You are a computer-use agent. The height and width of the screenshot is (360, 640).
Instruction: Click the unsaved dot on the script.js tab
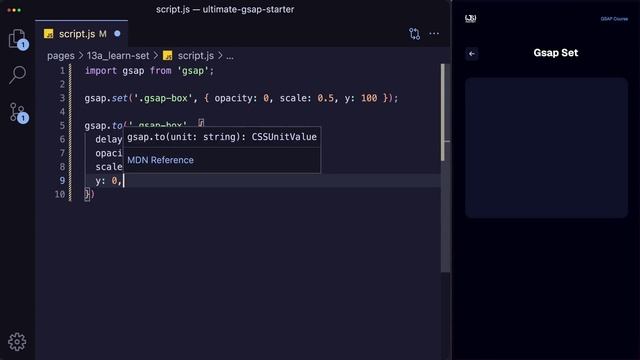click(x=118, y=34)
